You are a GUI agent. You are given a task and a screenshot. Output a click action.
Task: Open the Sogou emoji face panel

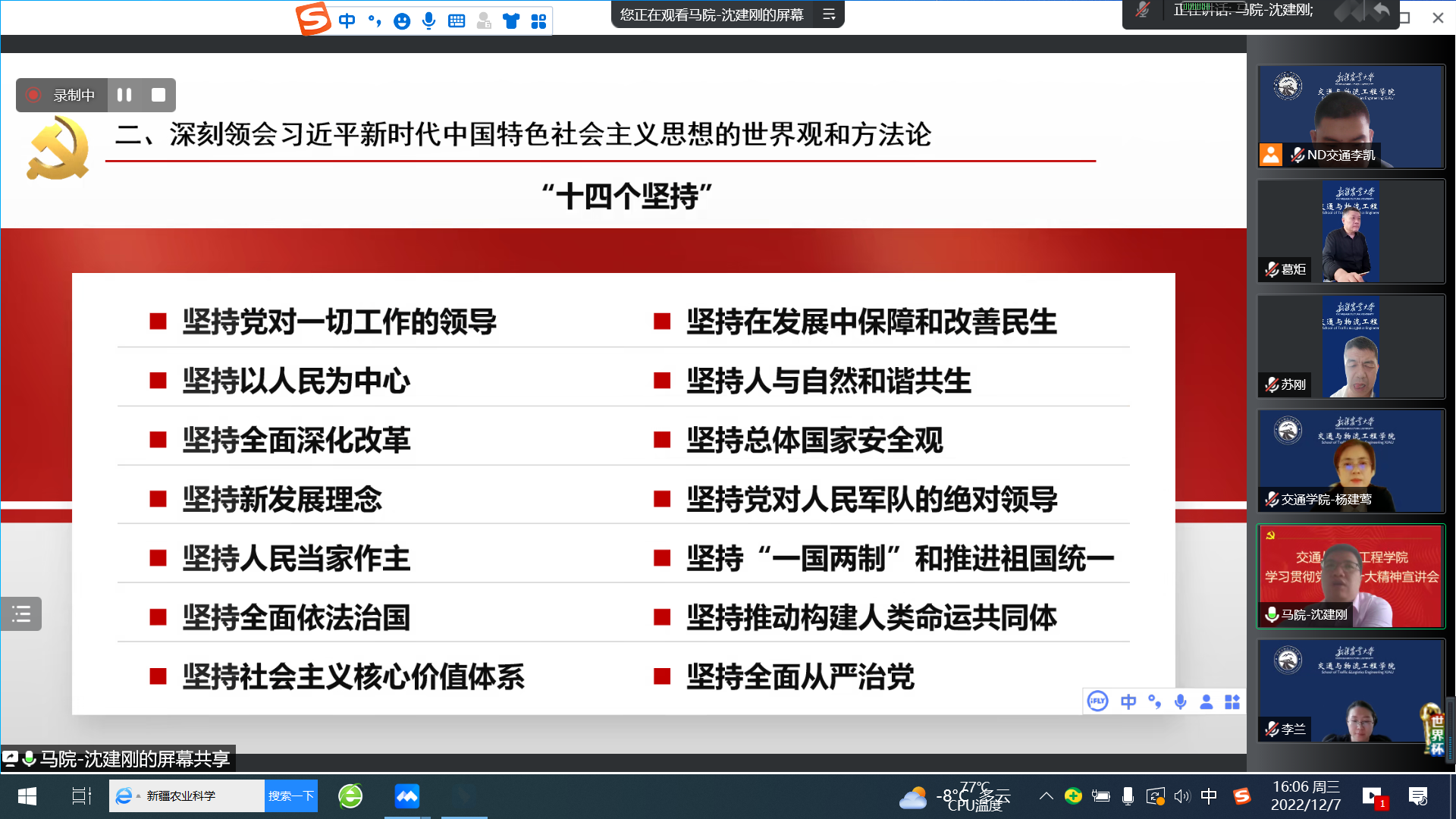402,21
